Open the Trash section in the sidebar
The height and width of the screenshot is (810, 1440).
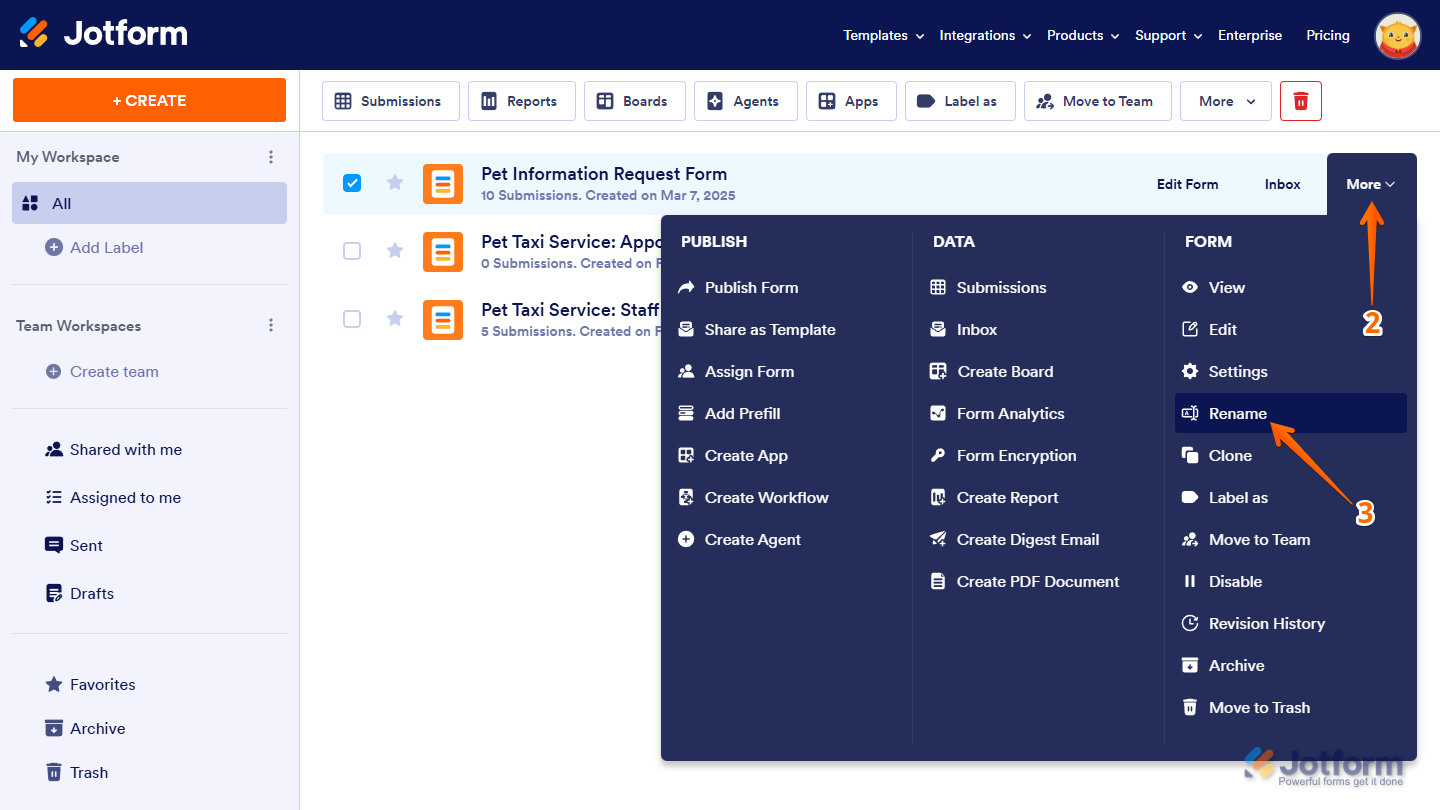click(89, 772)
